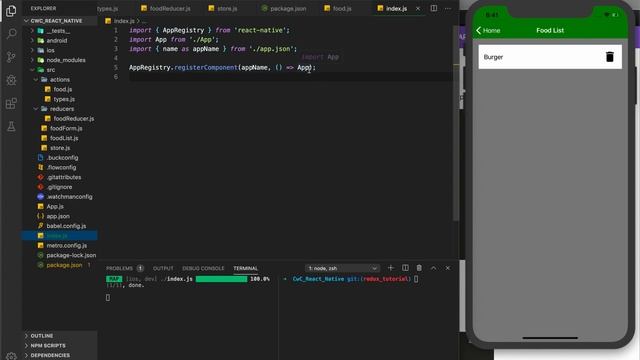Viewport: 640px width, 360px height.
Task: Collapse the src folder
Action: coord(51,70)
